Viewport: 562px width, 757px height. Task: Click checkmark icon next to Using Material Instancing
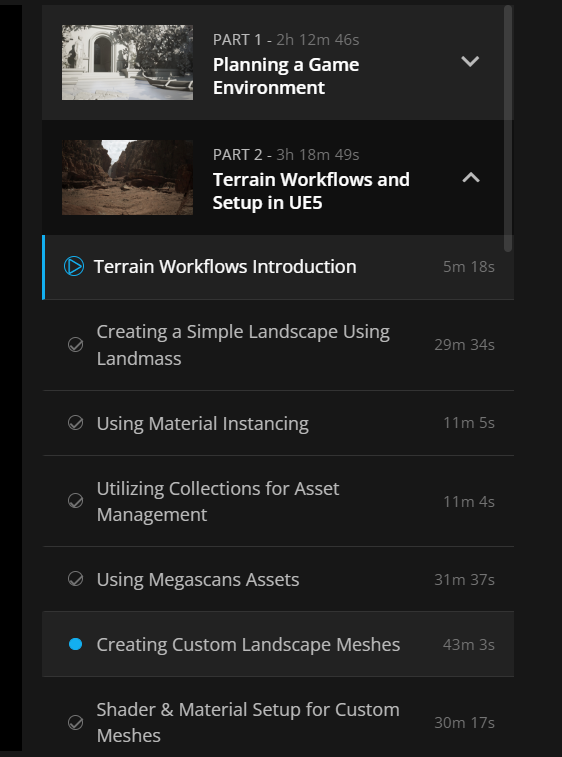(75, 423)
